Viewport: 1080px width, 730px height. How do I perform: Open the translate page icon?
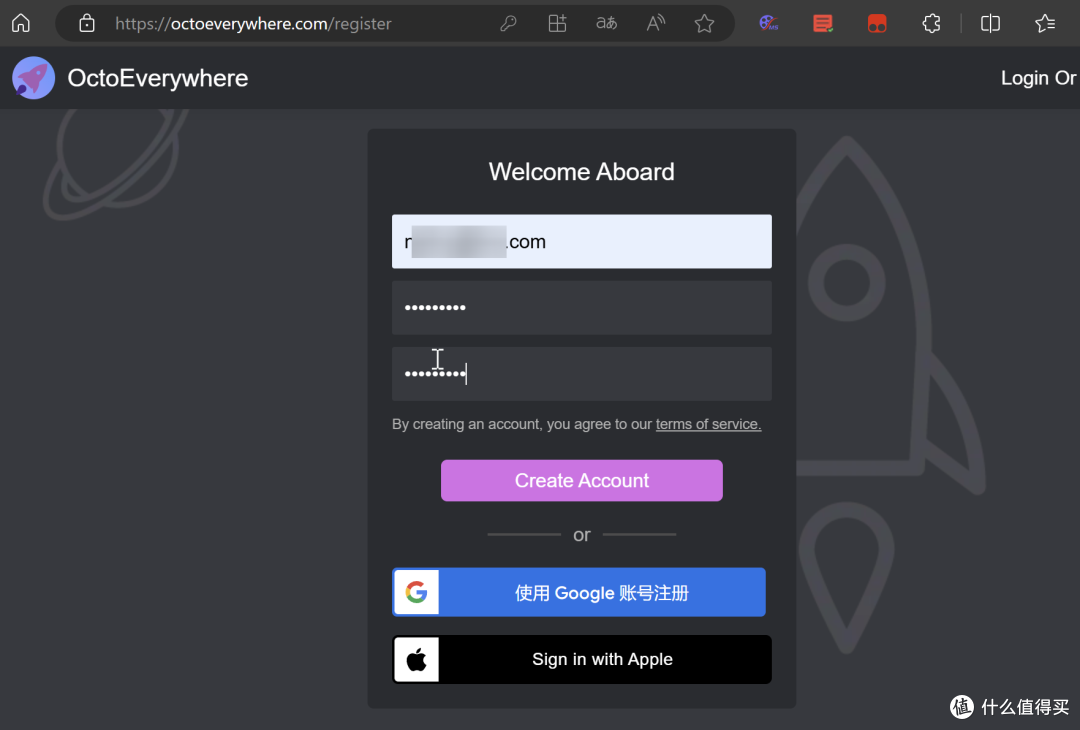coord(606,23)
